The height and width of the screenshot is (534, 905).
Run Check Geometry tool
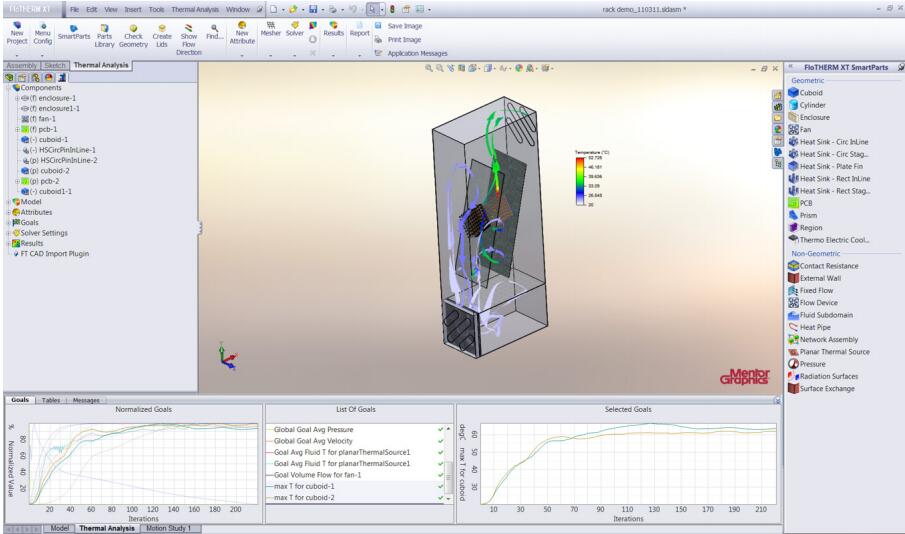tap(133, 36)
